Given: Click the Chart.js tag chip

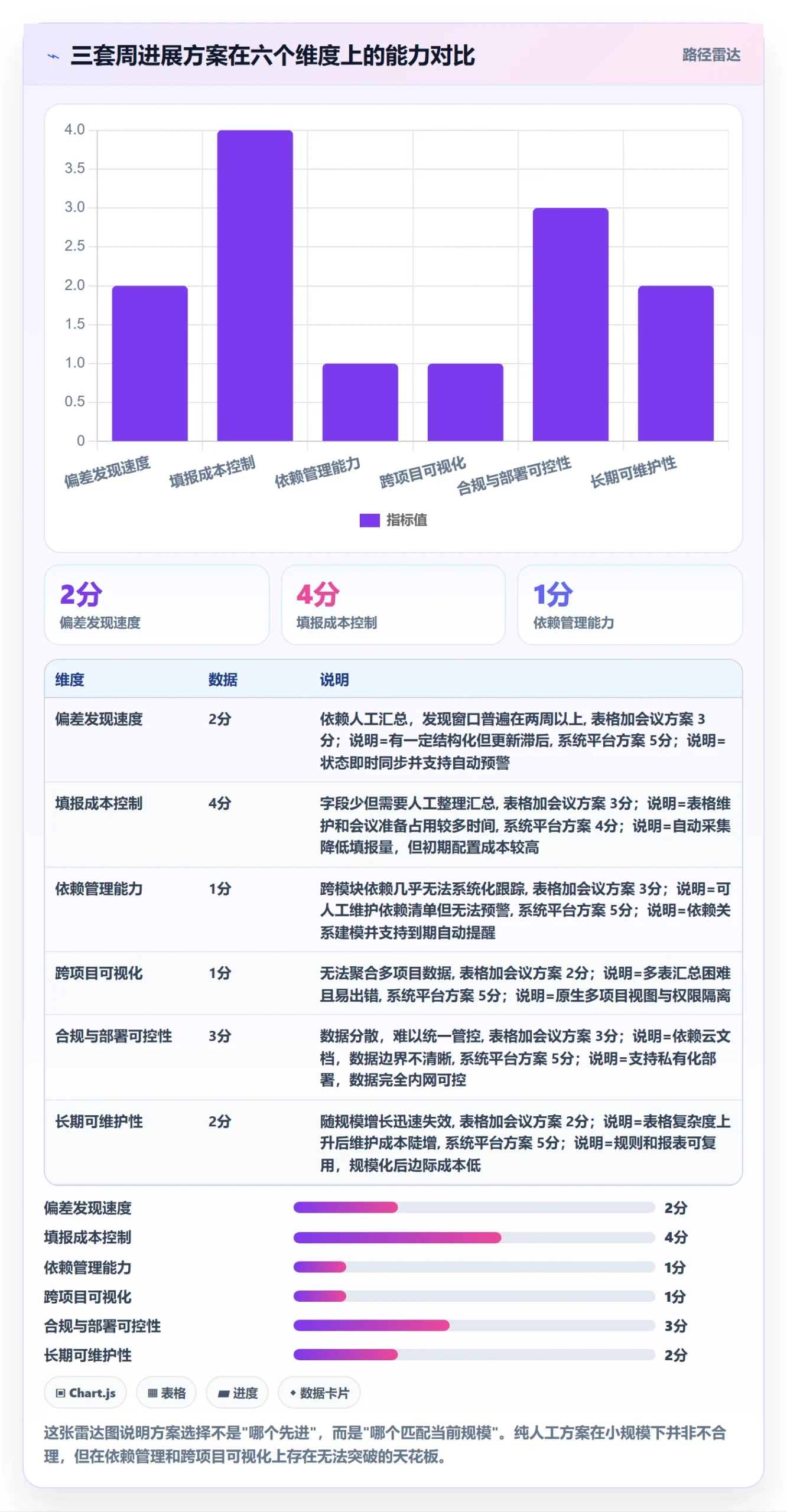Looking at the screenshot, I should (x=86, y=1393).
